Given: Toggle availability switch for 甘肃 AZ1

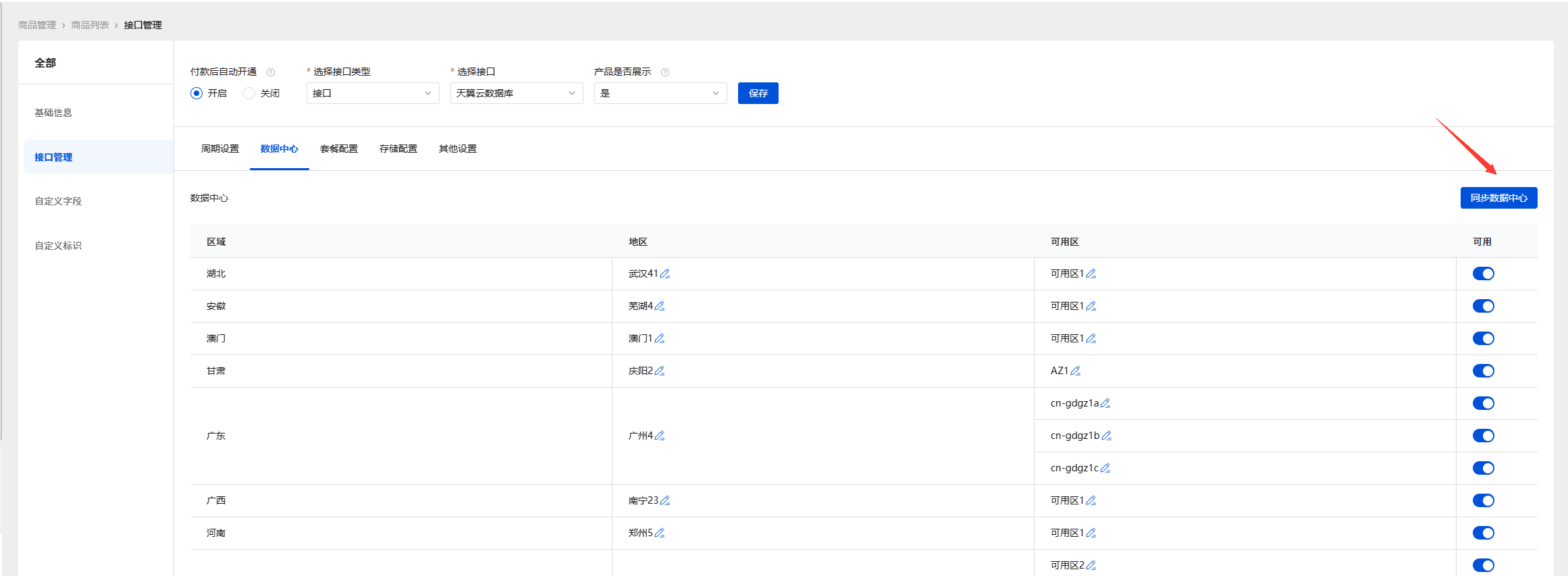Looking at the screenshot, I should (1484, 371).
